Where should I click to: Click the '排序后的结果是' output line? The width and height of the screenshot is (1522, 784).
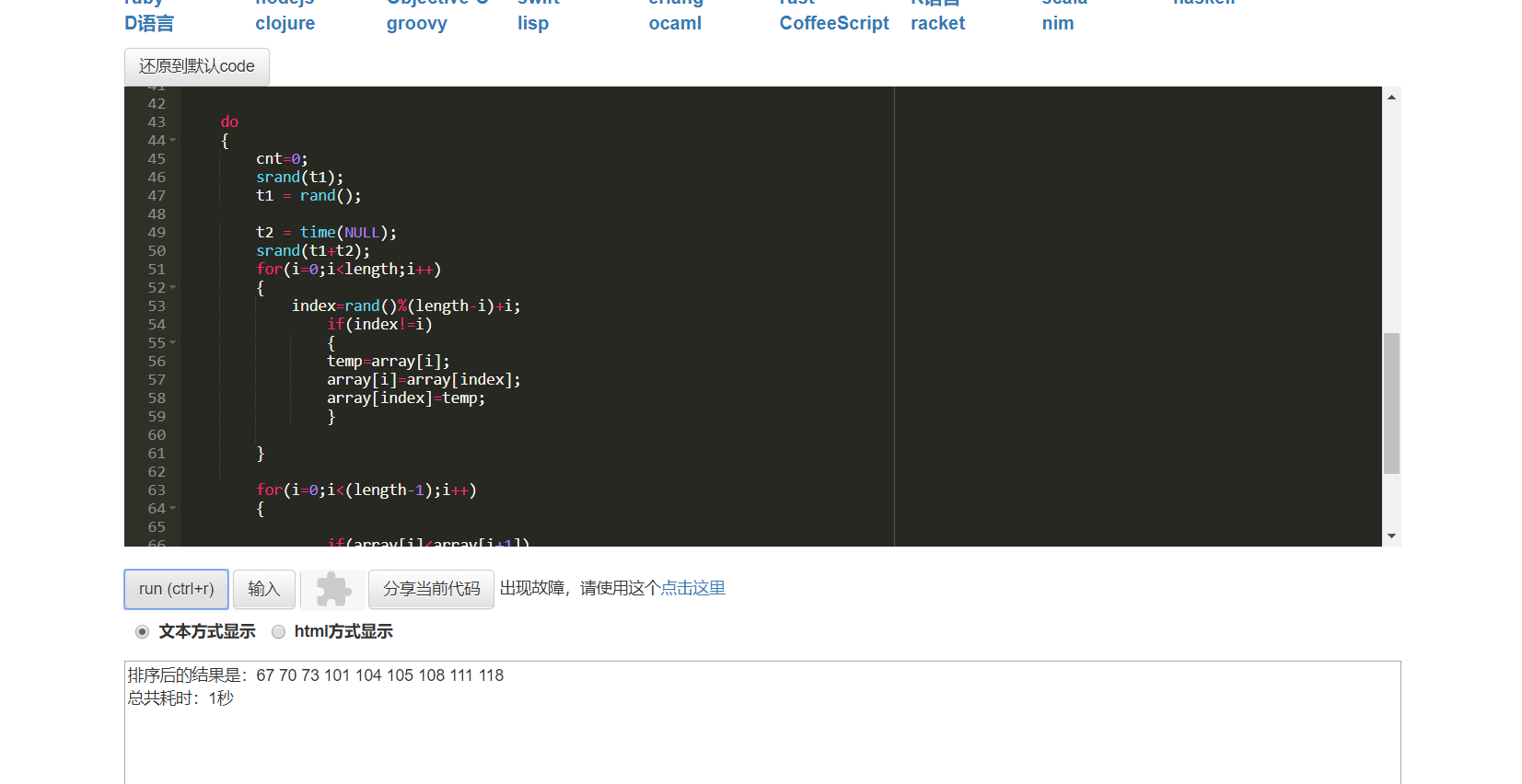[315, 675]
